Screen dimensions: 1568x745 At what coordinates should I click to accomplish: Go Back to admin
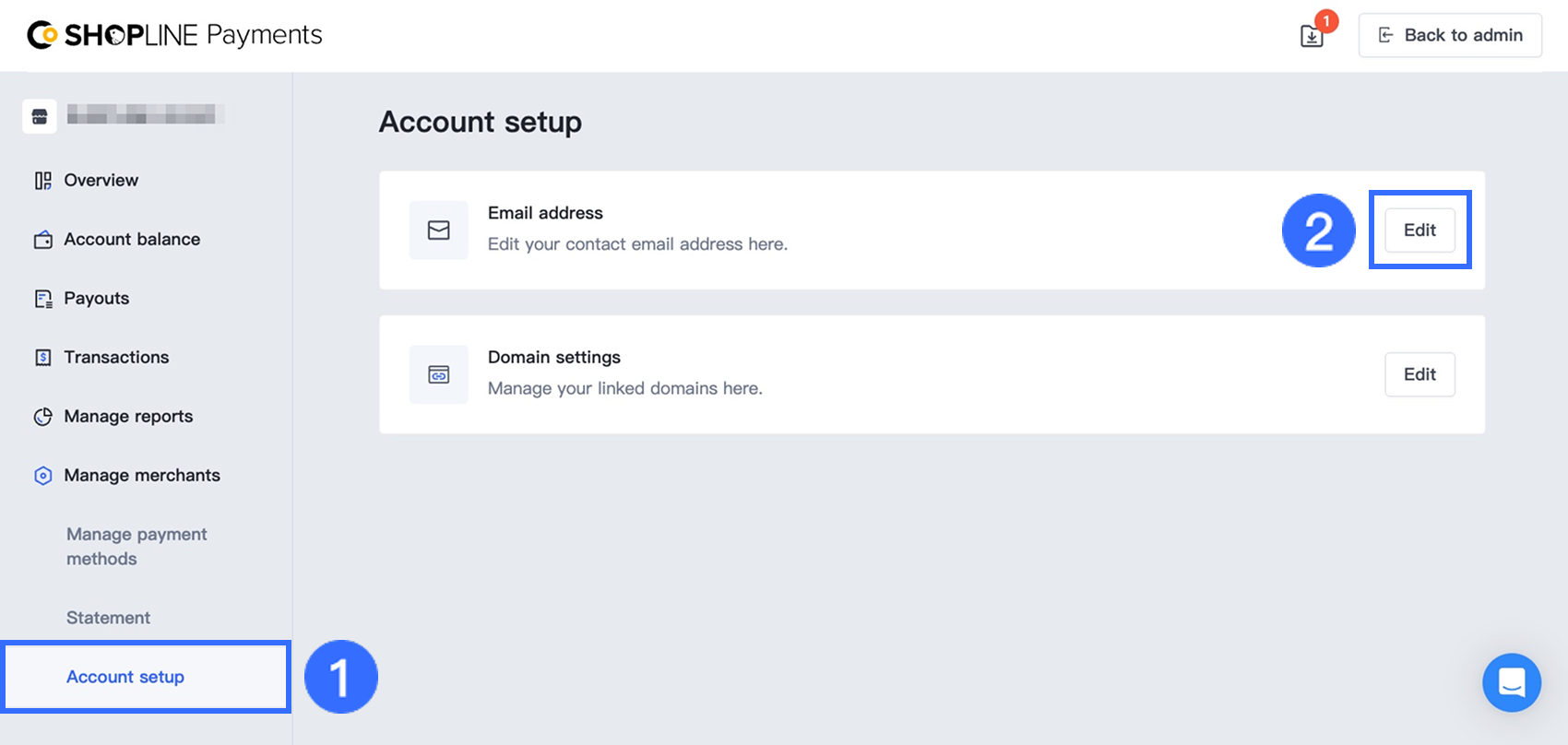1450,35
